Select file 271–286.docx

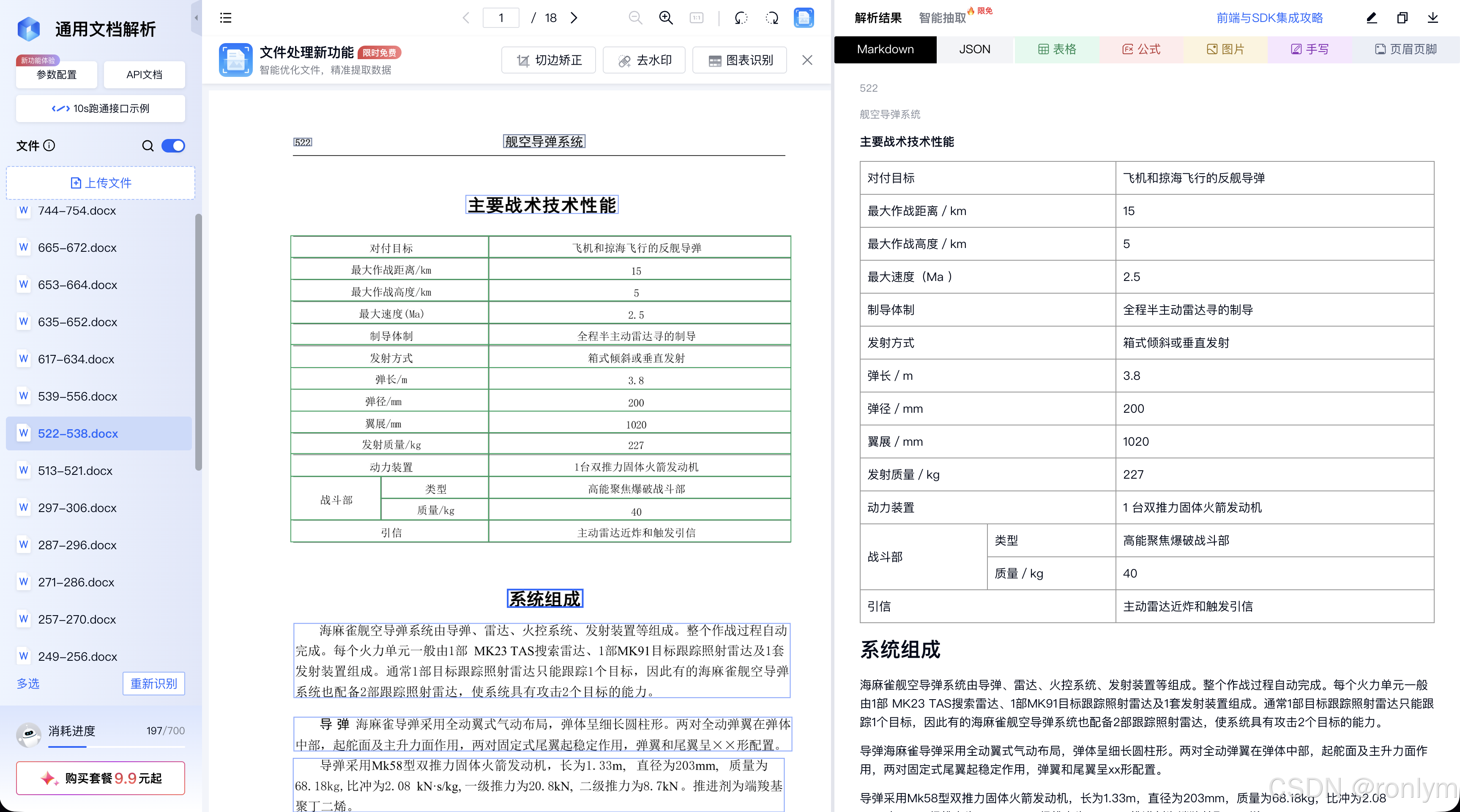tap(99, 582)
